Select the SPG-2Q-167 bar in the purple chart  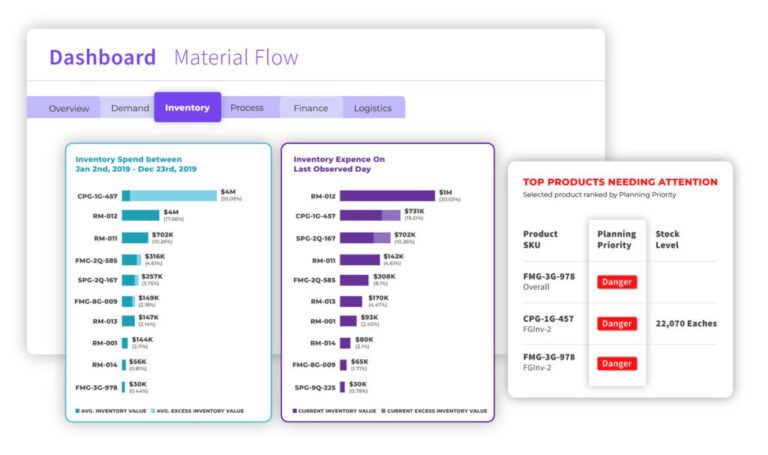[365, 238]
